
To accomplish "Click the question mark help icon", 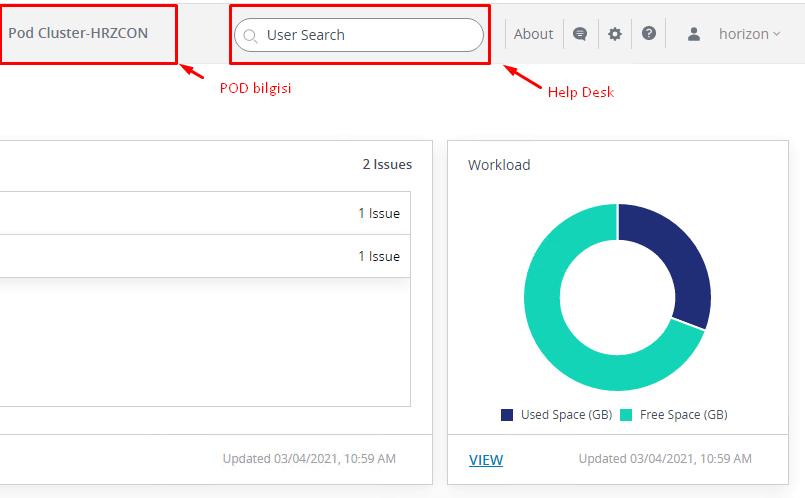I will 649,34.
